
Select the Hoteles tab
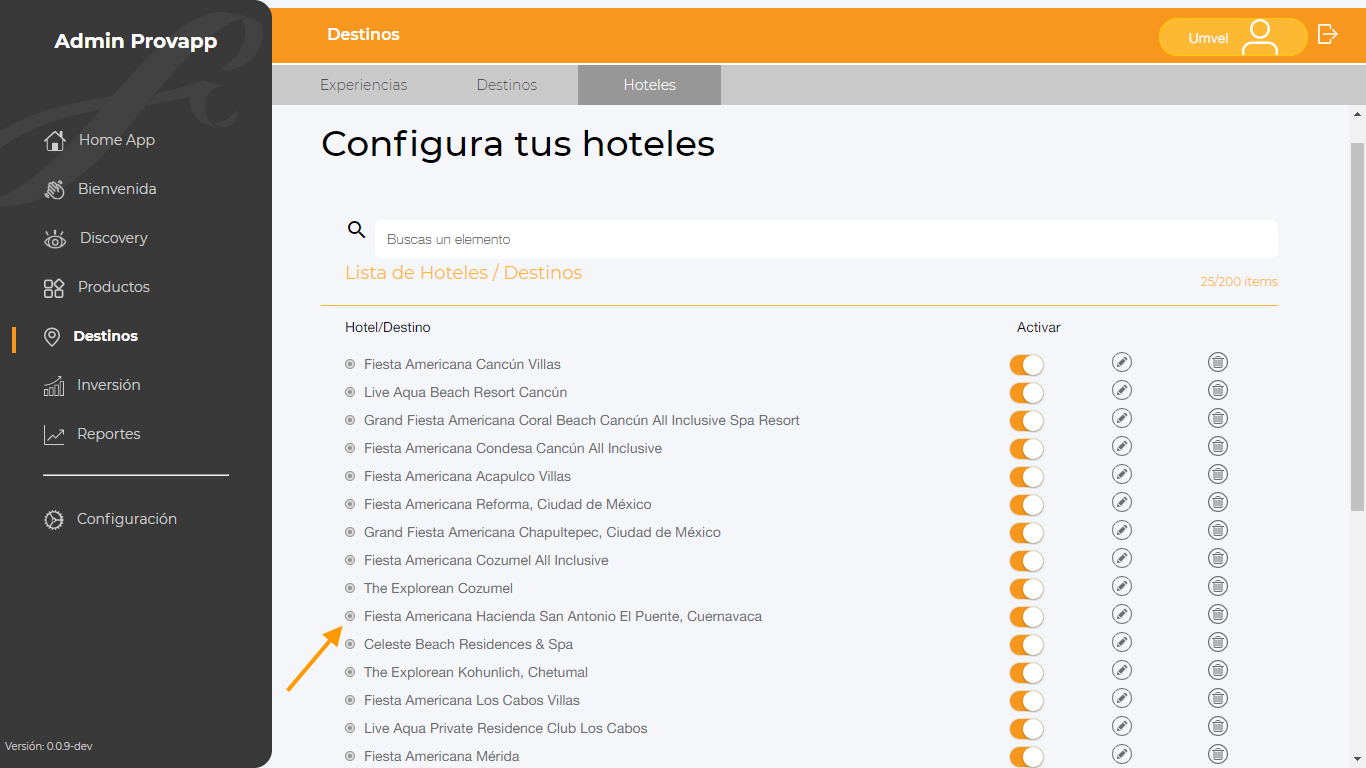pos(650,85)
